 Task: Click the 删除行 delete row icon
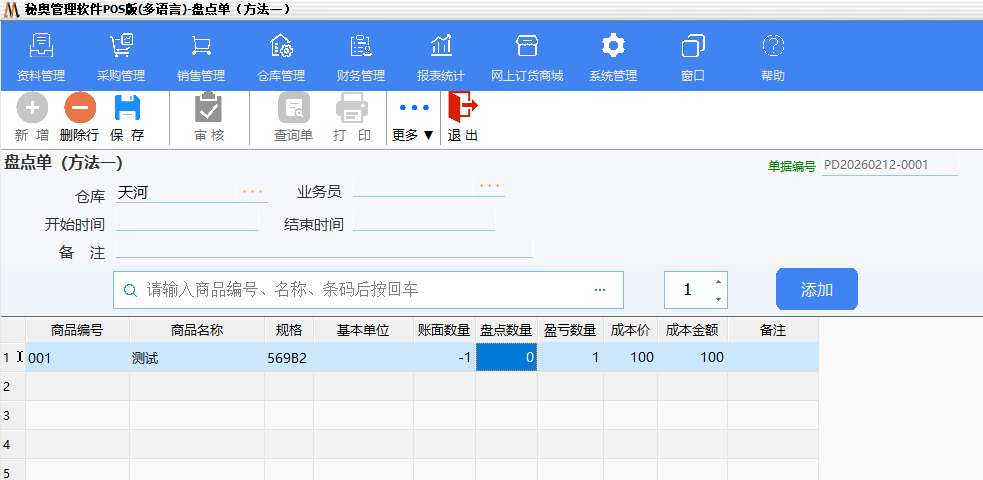pos(79,107)
